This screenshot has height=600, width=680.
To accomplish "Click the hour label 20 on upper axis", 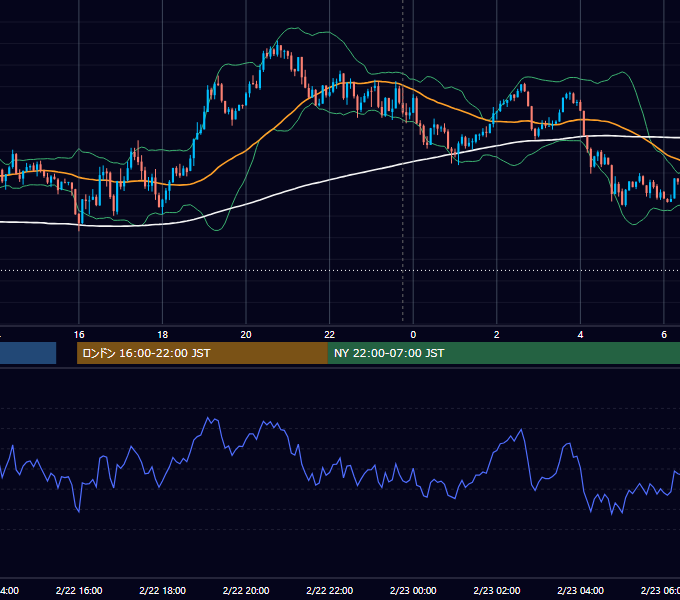I will coord(246,335).
